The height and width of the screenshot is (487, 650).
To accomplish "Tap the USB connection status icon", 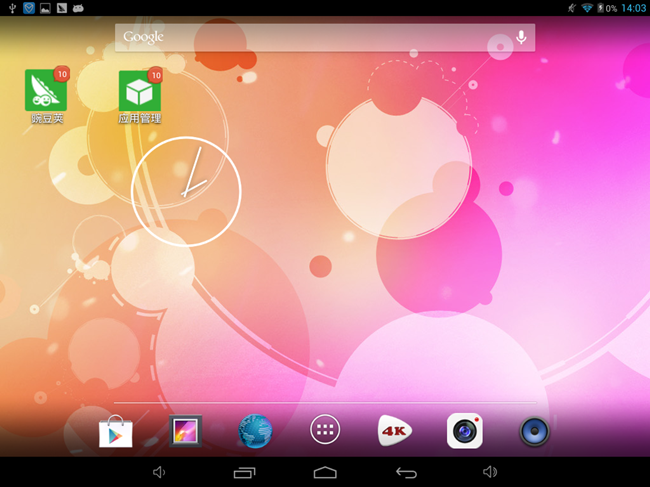I will coord(12,8).
